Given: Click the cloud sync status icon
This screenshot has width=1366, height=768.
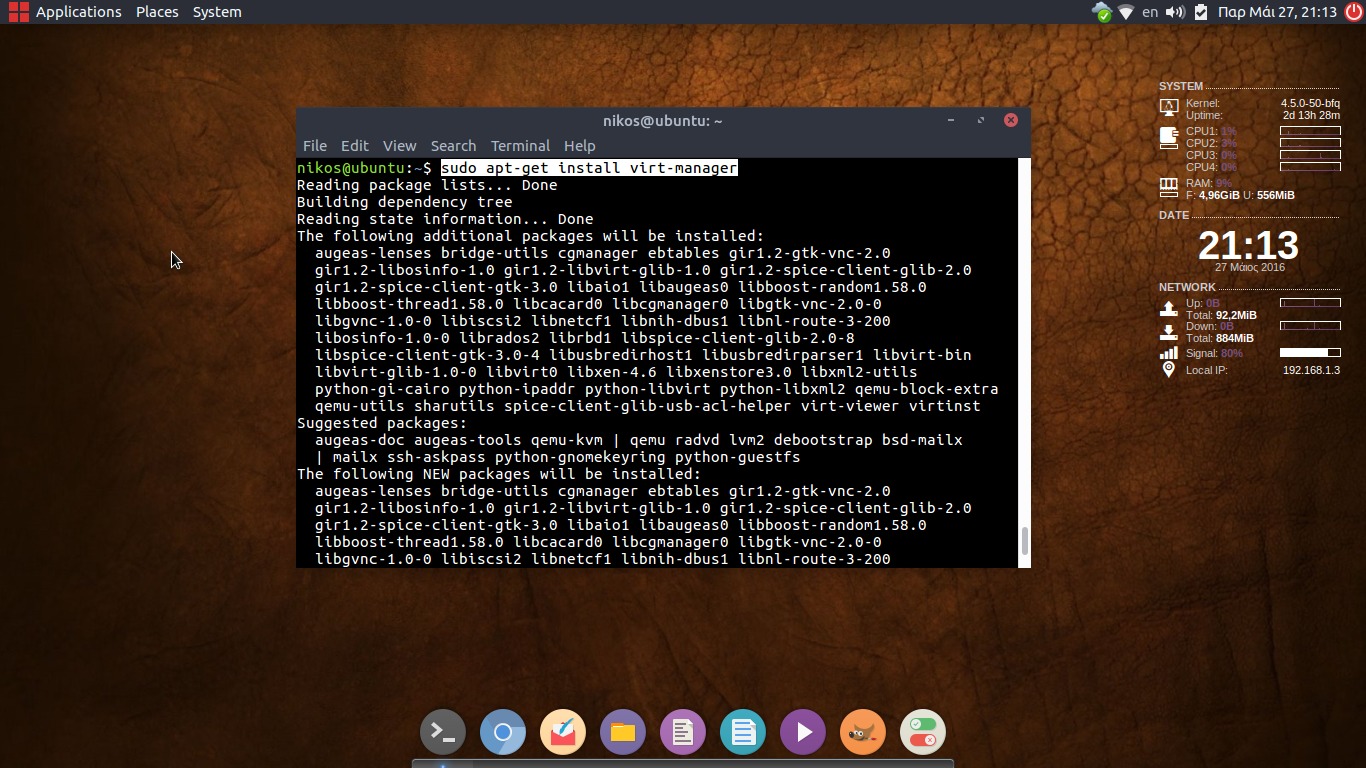Looking at the screenshot, I should tap(1102, 12).
